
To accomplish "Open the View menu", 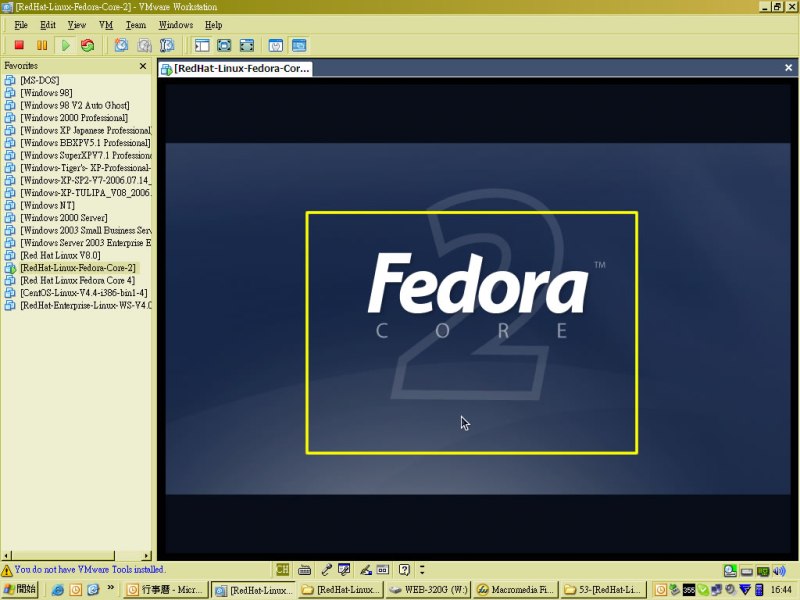I will click(77, 25).
